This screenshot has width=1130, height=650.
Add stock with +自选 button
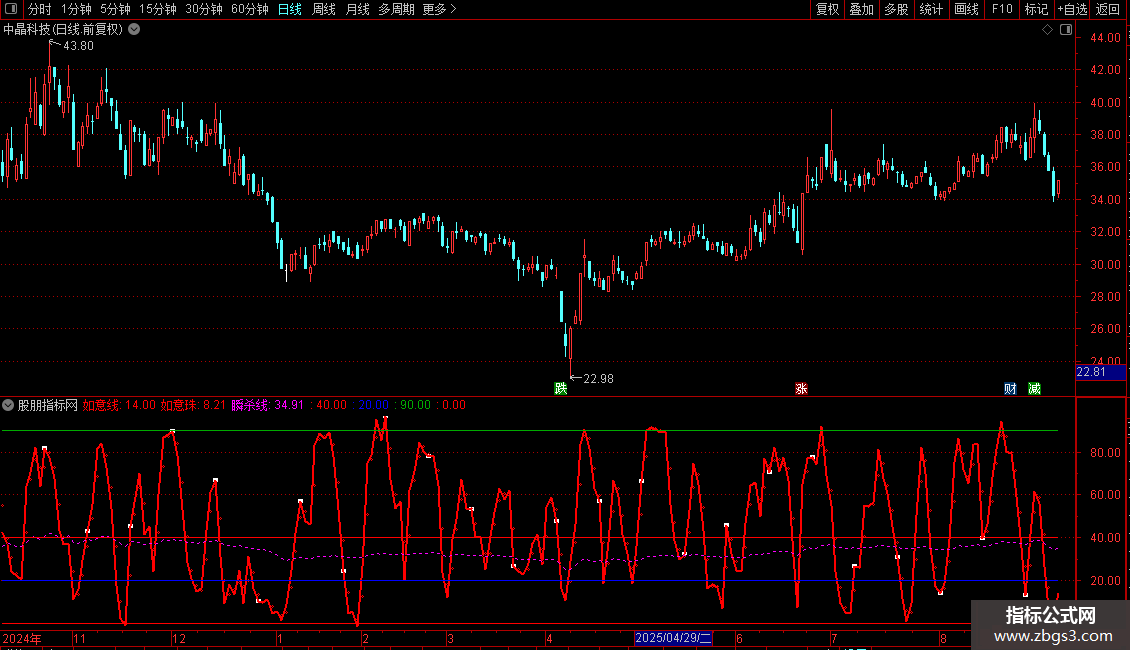[1072, 9]
